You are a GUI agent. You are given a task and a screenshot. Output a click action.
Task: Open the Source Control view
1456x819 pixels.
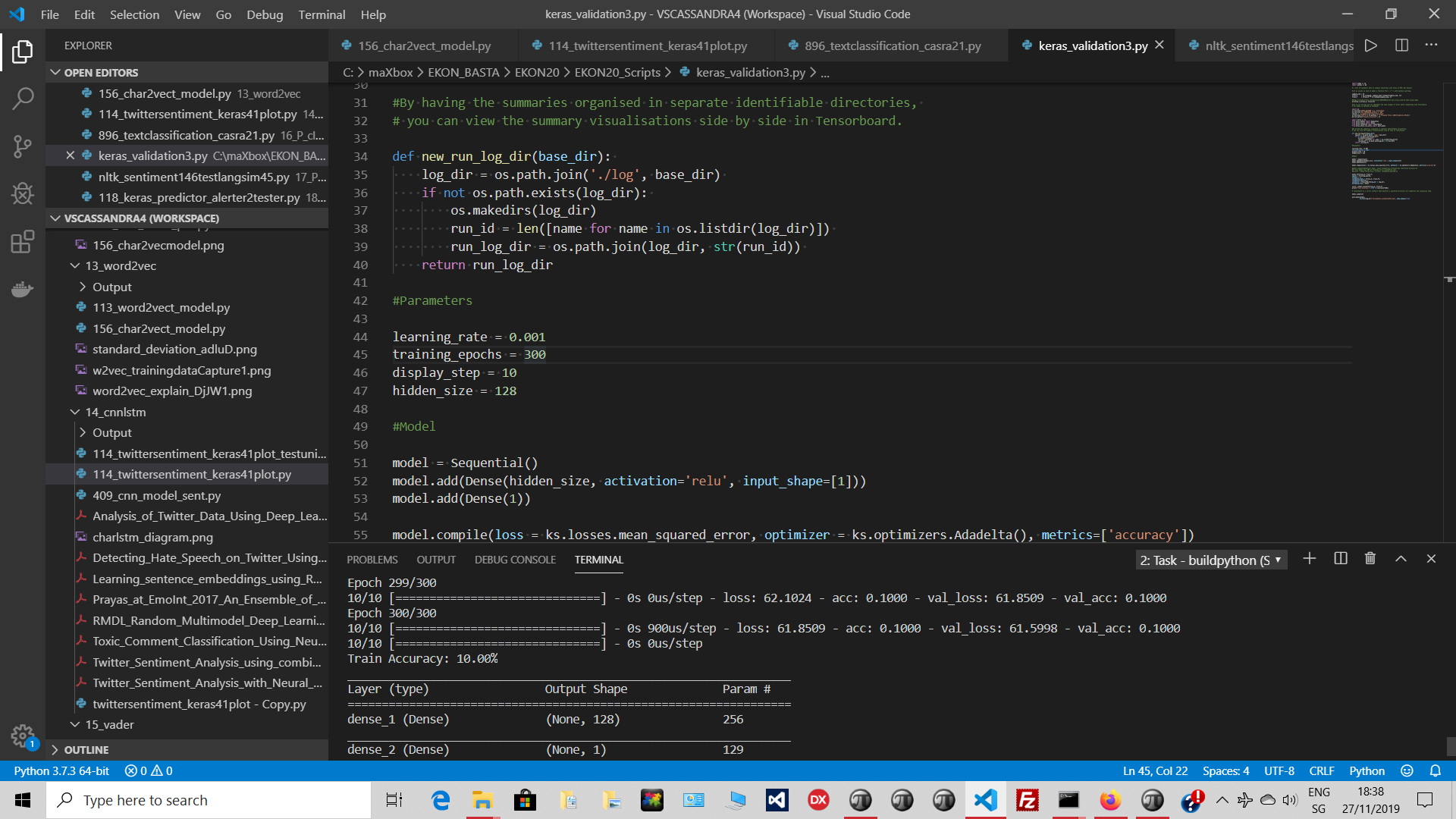click(22, 146)
